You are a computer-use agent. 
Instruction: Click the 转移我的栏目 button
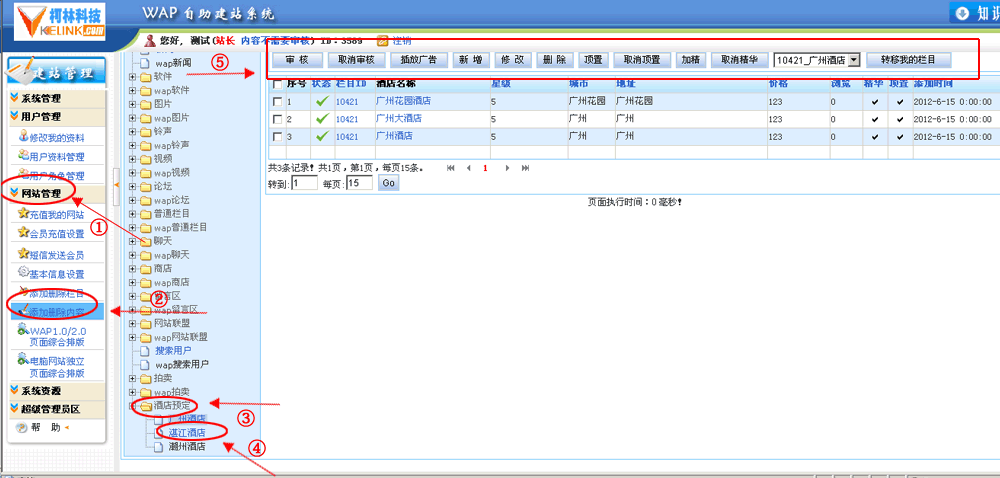point(908,60)
